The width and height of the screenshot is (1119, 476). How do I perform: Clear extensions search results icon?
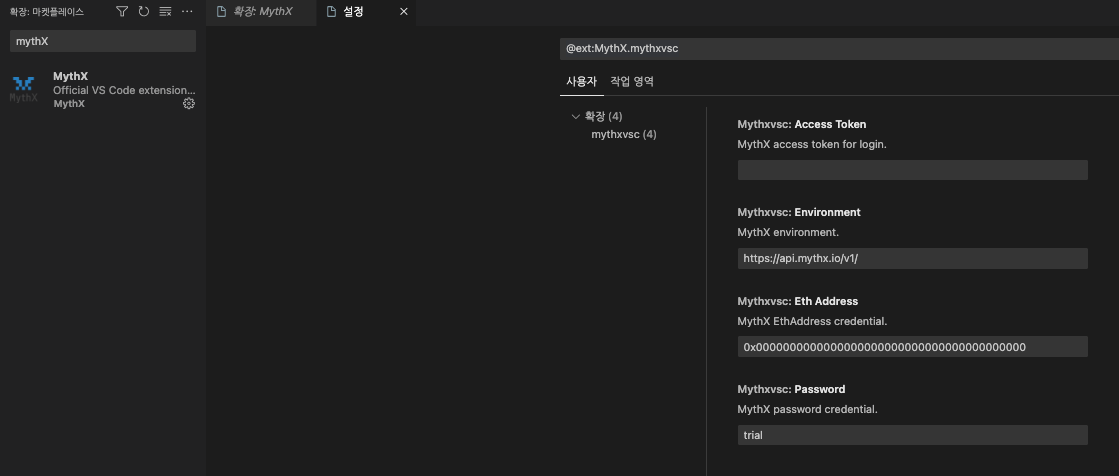165,11
